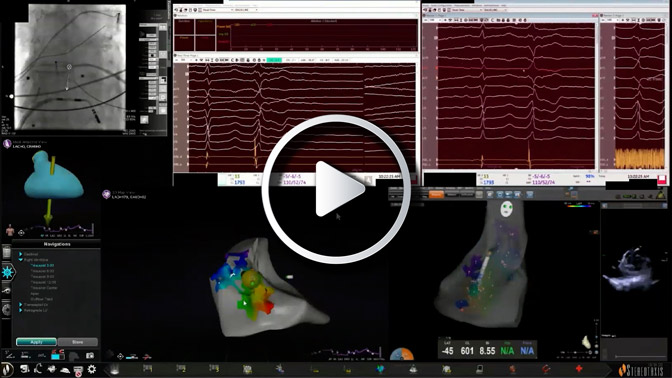Click the camera snapshot icon below Navigations
This screenshot has height=378, width=672.
(x=90, y=356)
